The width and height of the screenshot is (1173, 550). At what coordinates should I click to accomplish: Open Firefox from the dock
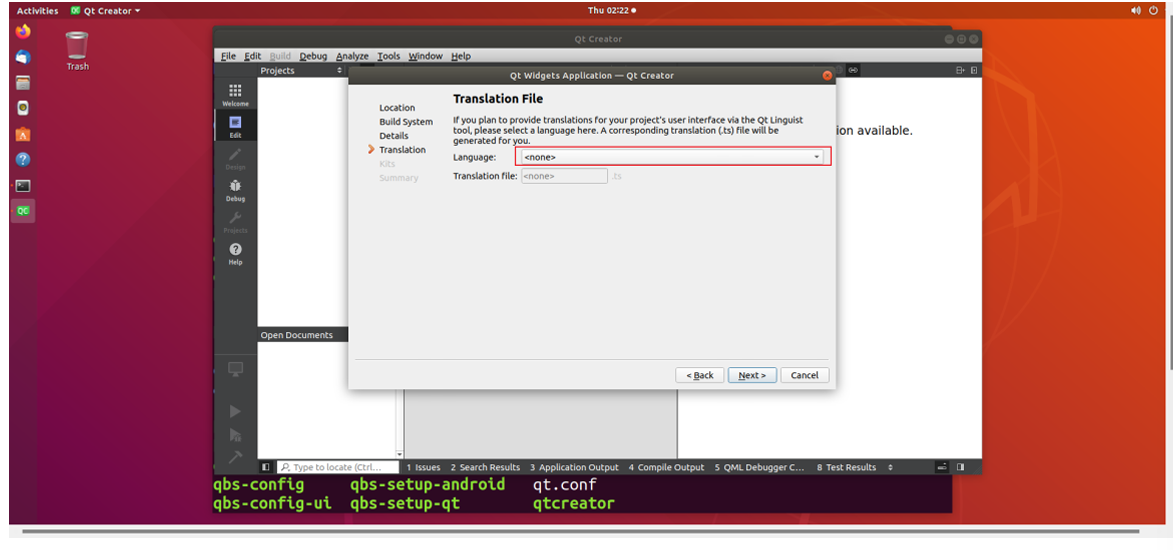tap(23, 31)
